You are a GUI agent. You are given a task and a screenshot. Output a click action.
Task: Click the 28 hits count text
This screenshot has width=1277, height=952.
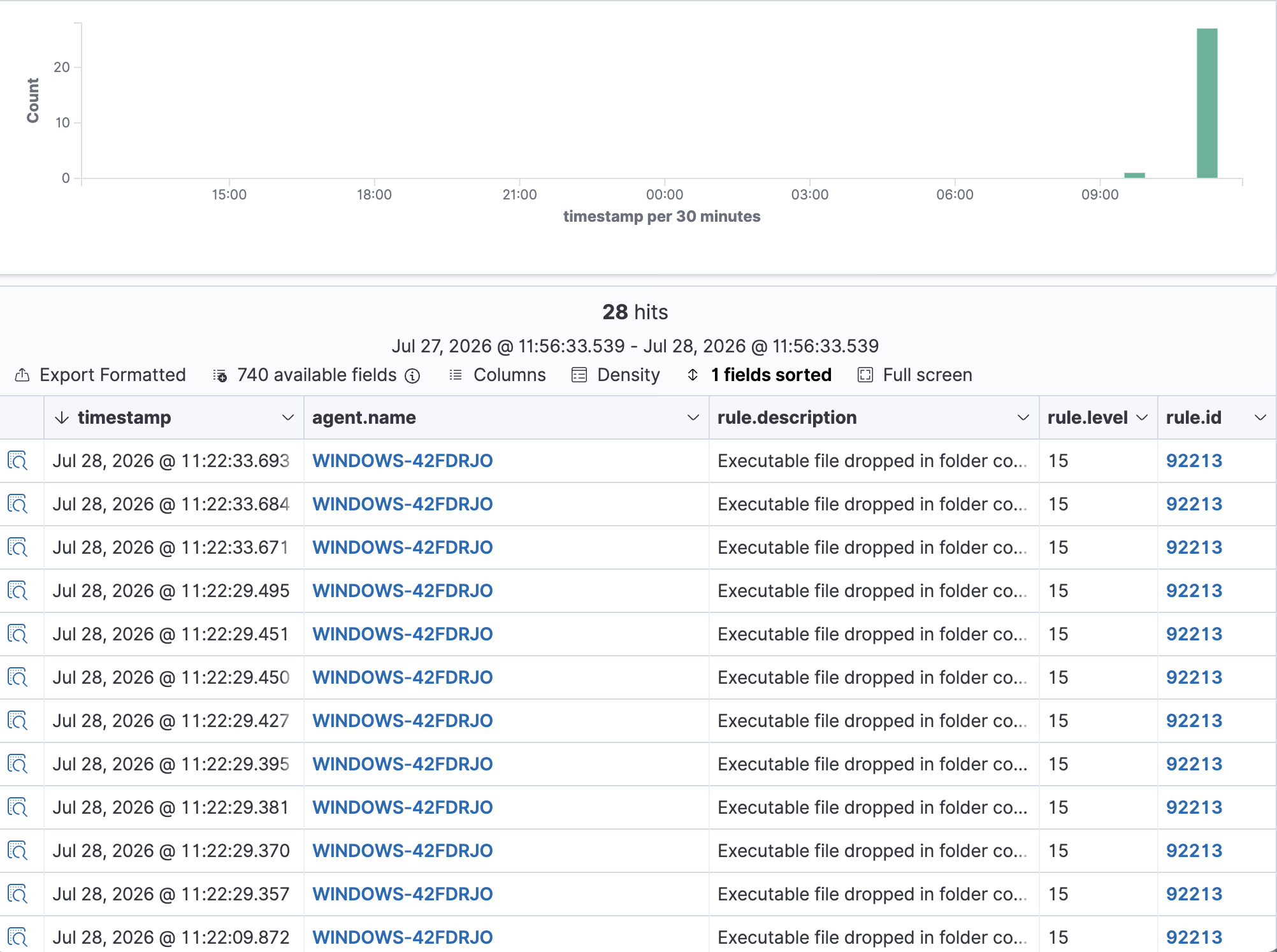(635, 312)
